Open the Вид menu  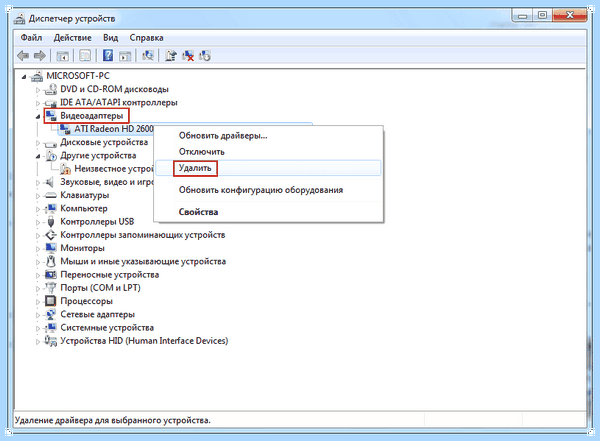click(110, 38)
